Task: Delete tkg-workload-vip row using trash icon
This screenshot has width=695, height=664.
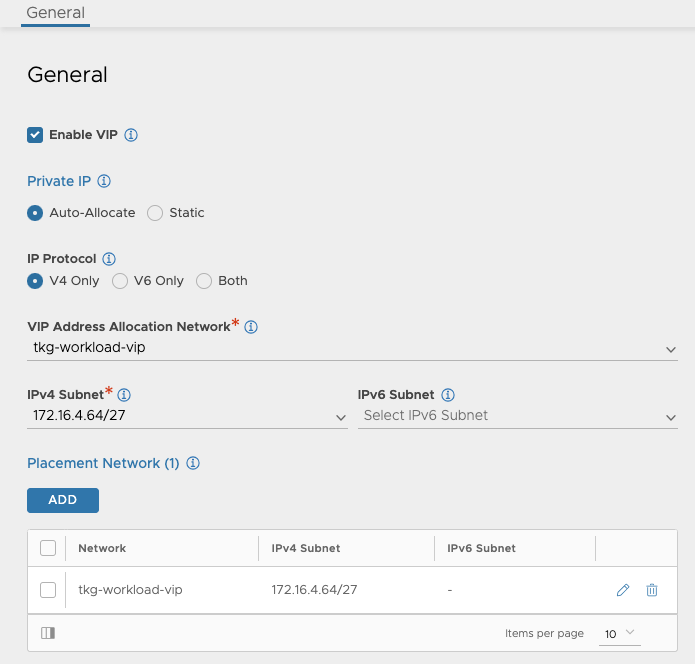Action: pos(652,590)
